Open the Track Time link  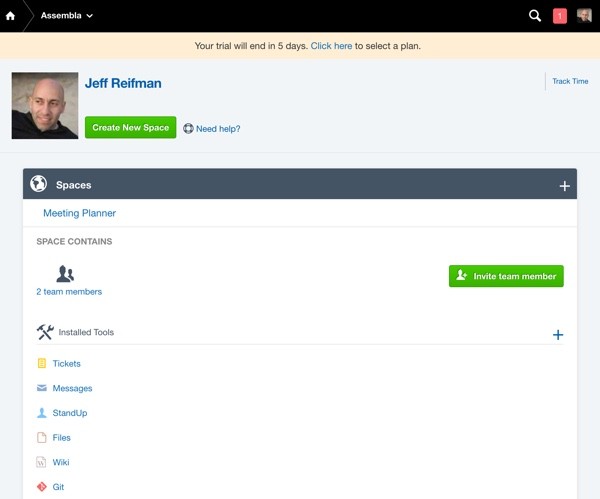coord(570,81)
